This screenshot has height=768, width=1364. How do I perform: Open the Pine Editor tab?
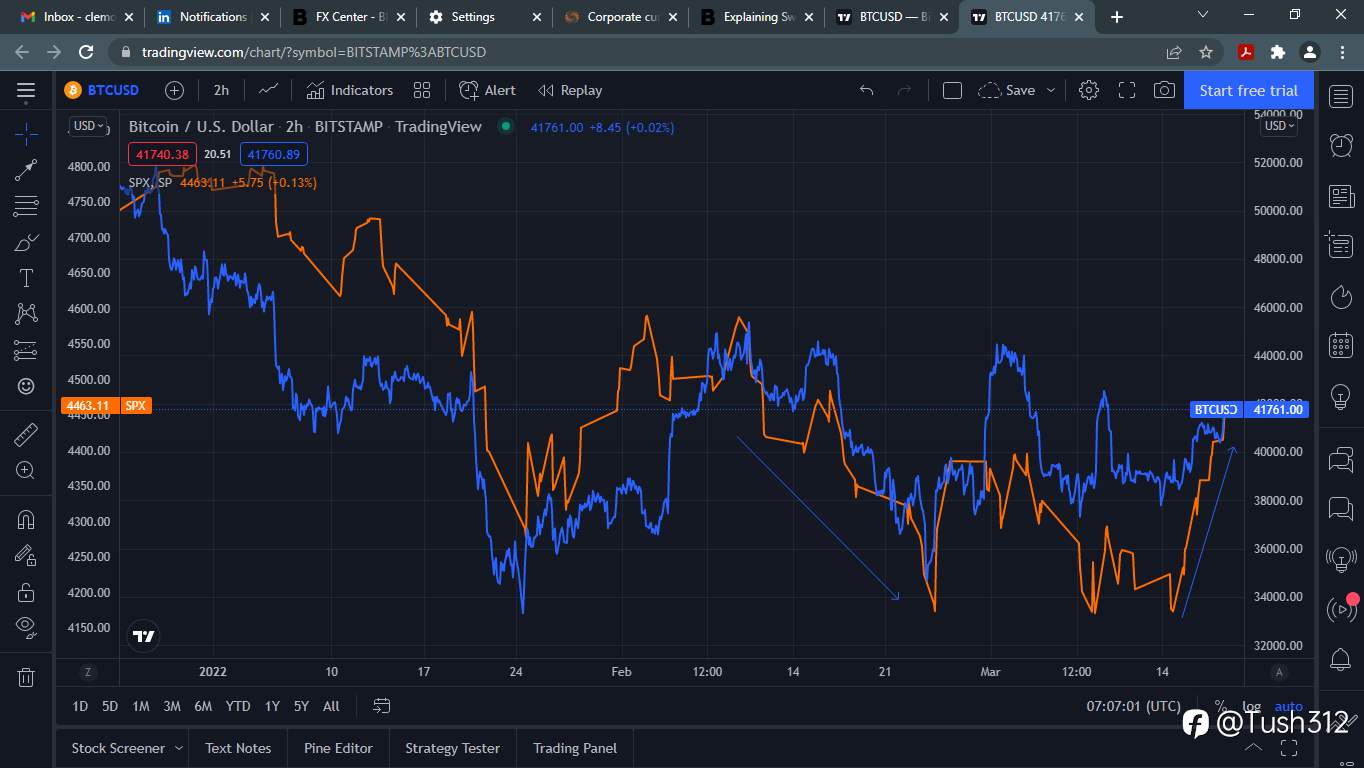[x=338, y=748]
